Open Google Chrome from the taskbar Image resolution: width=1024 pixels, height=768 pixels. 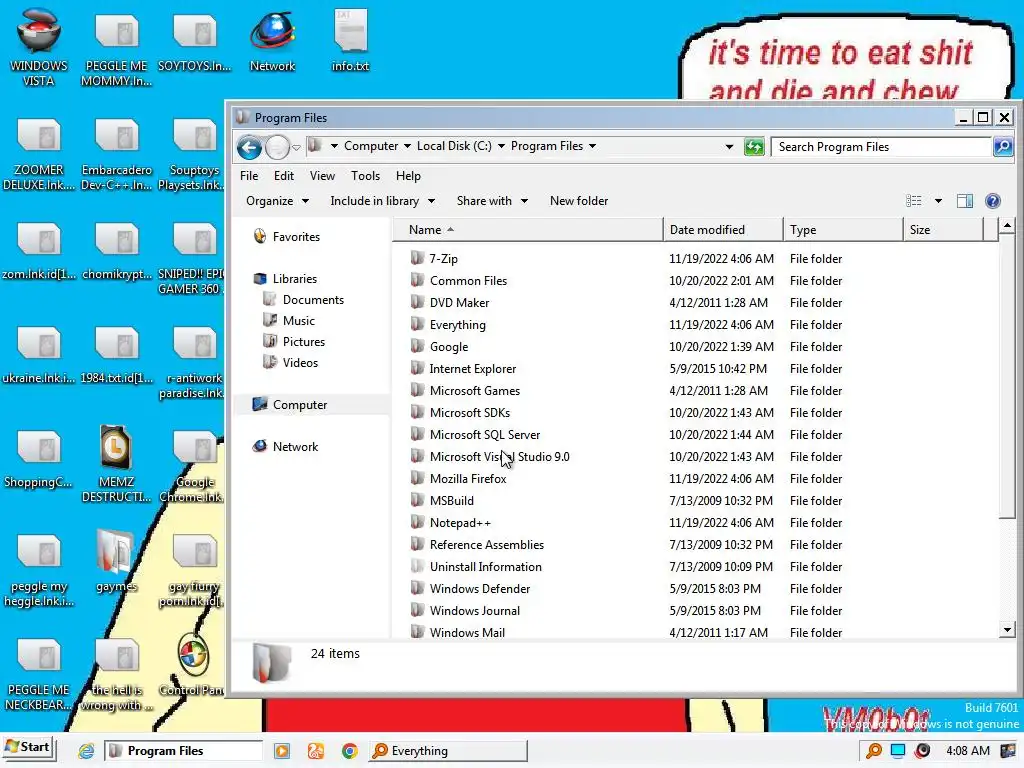pyautogui.click(x=349, y=751)
